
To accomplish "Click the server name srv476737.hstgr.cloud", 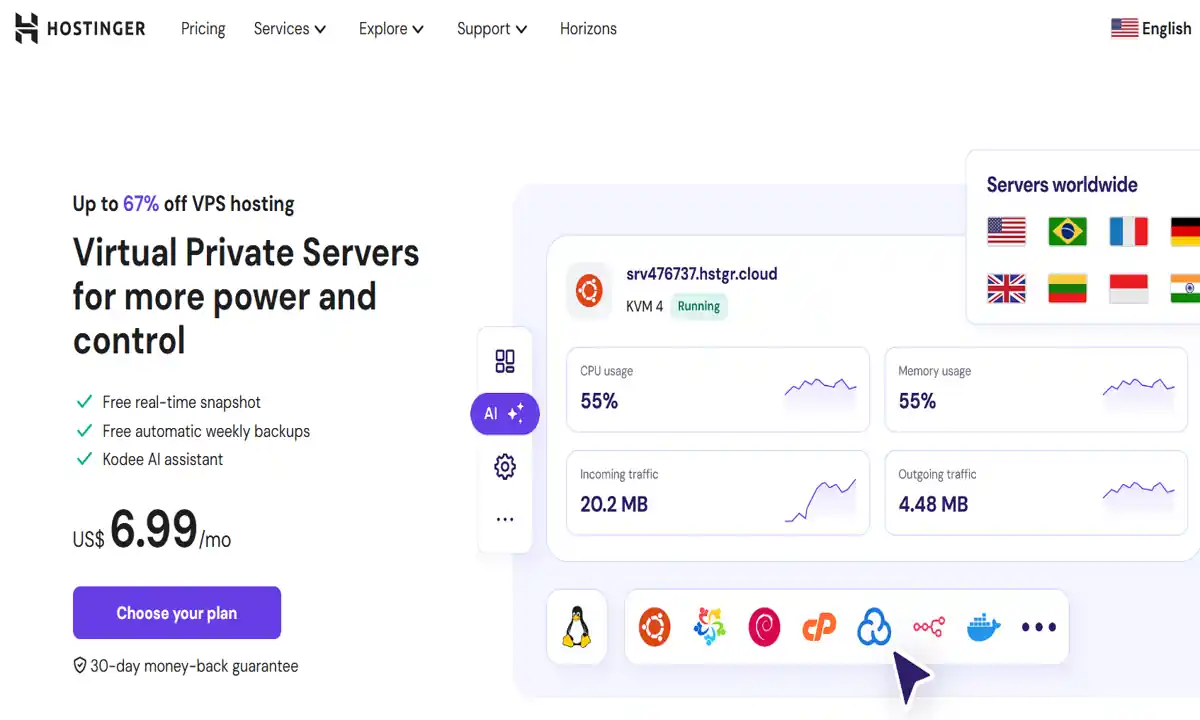I will (x=702, y=274).
